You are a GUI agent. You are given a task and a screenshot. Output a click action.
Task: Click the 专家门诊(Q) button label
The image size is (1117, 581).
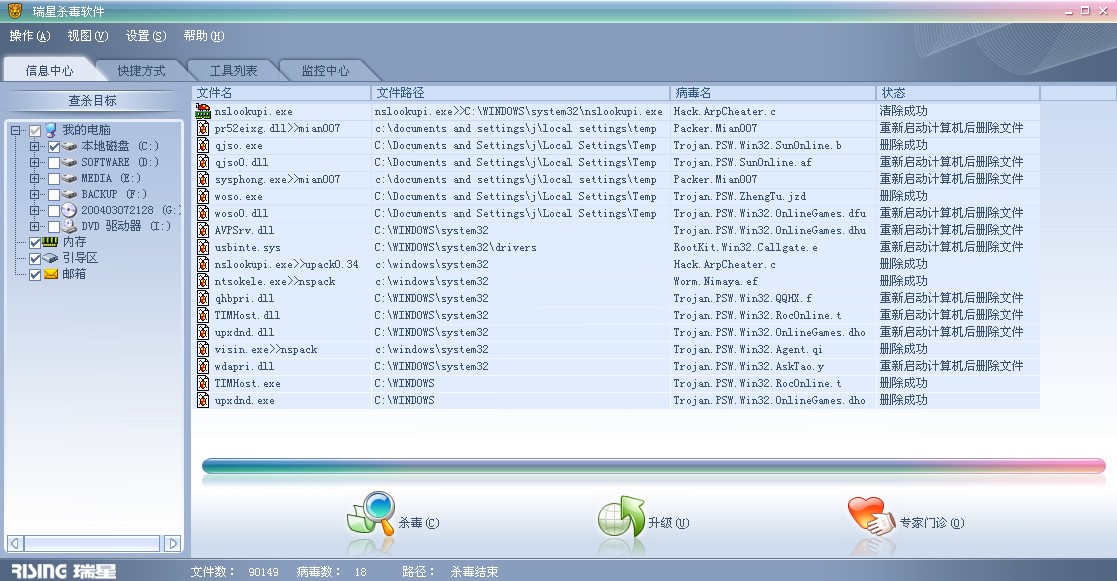click(932, 523)
